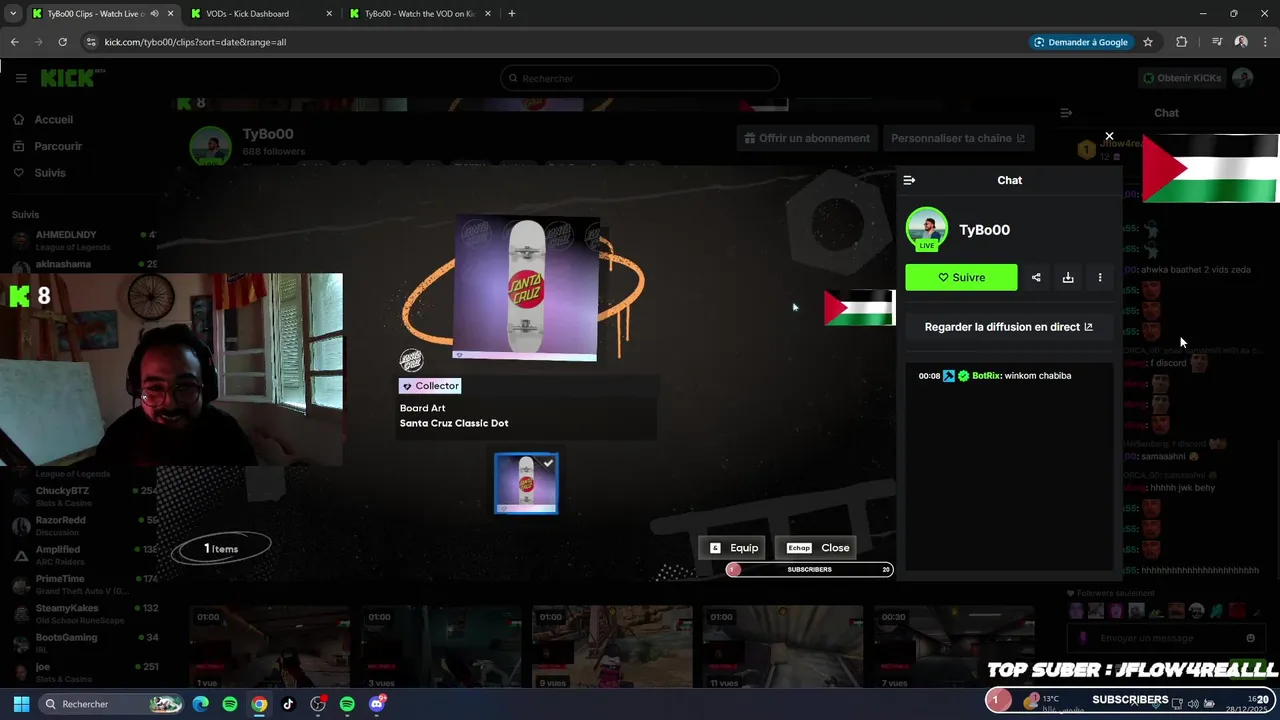
Task: Reload the page
Action: coord(62,42)
